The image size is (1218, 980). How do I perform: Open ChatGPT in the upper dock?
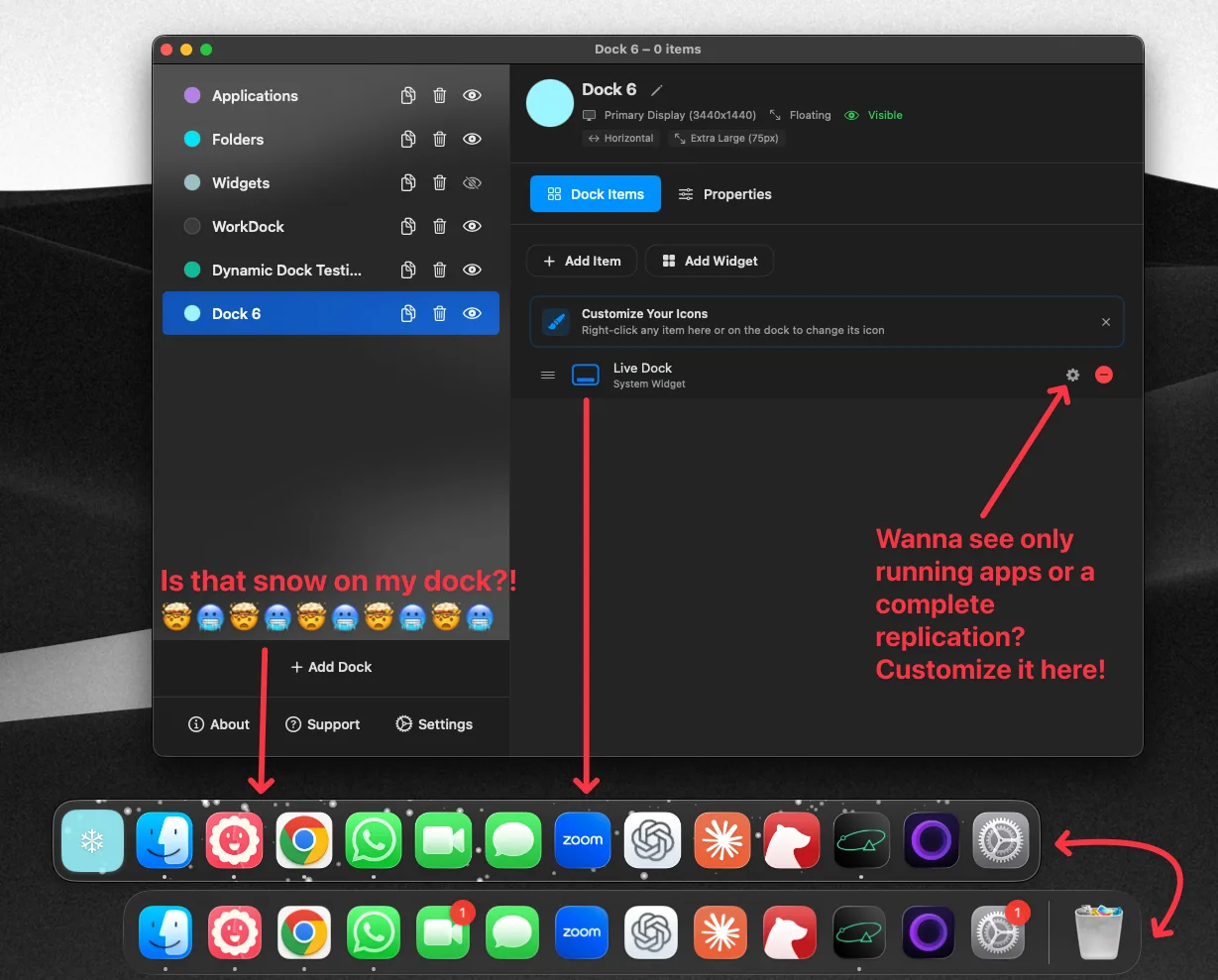coord(652,841)
